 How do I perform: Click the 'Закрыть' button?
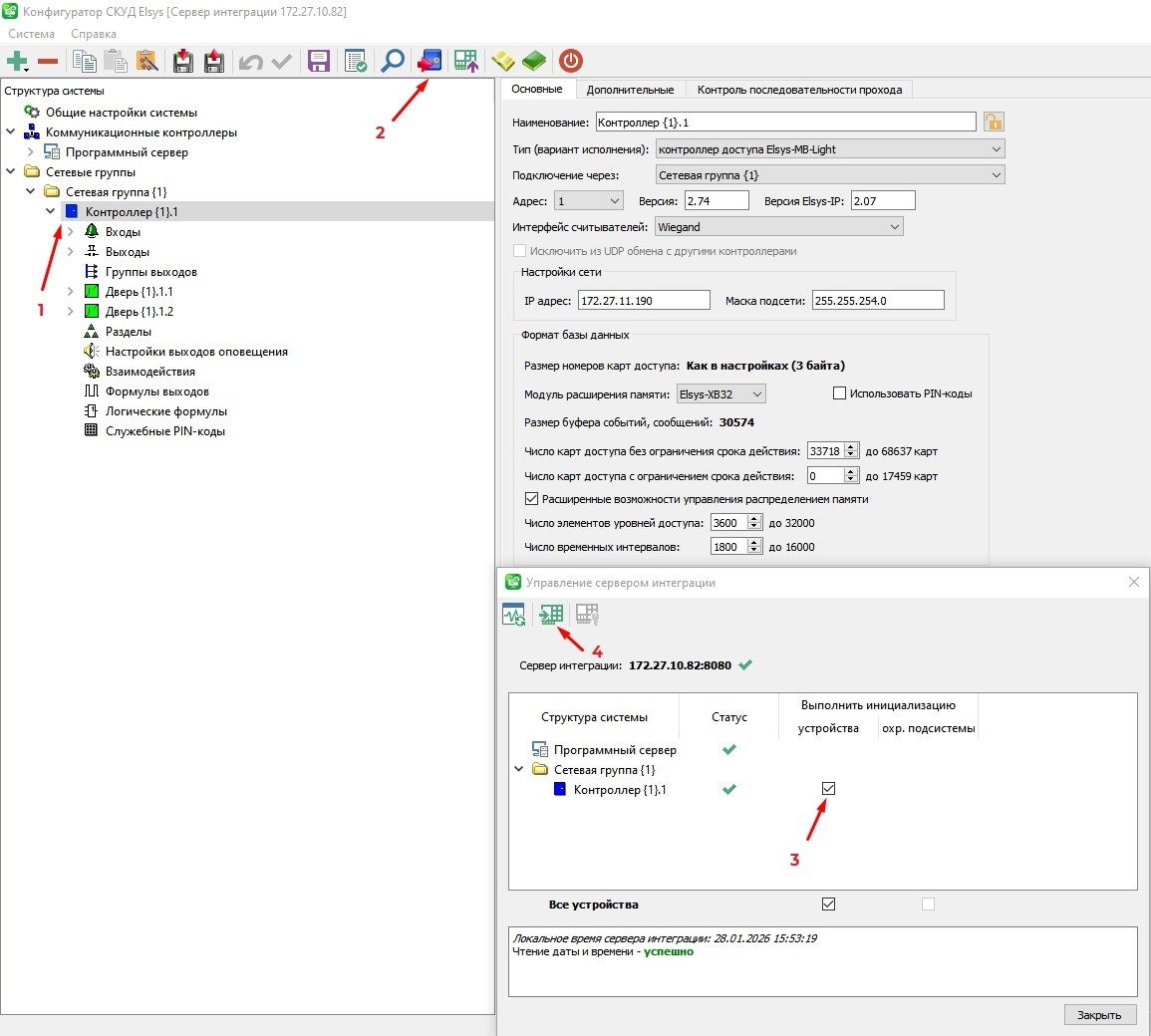(x=1099, y=1015)
